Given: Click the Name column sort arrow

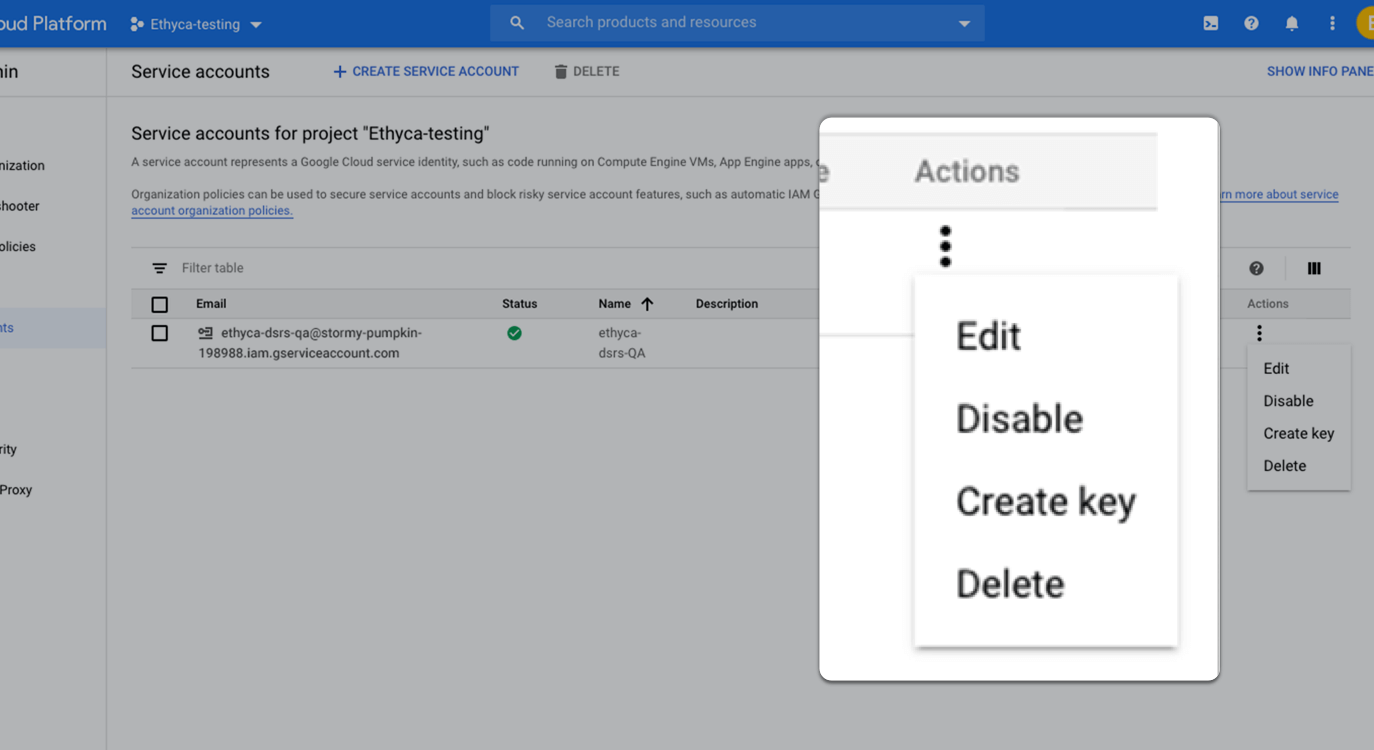Looking at the screenshot, I should 647,304.
